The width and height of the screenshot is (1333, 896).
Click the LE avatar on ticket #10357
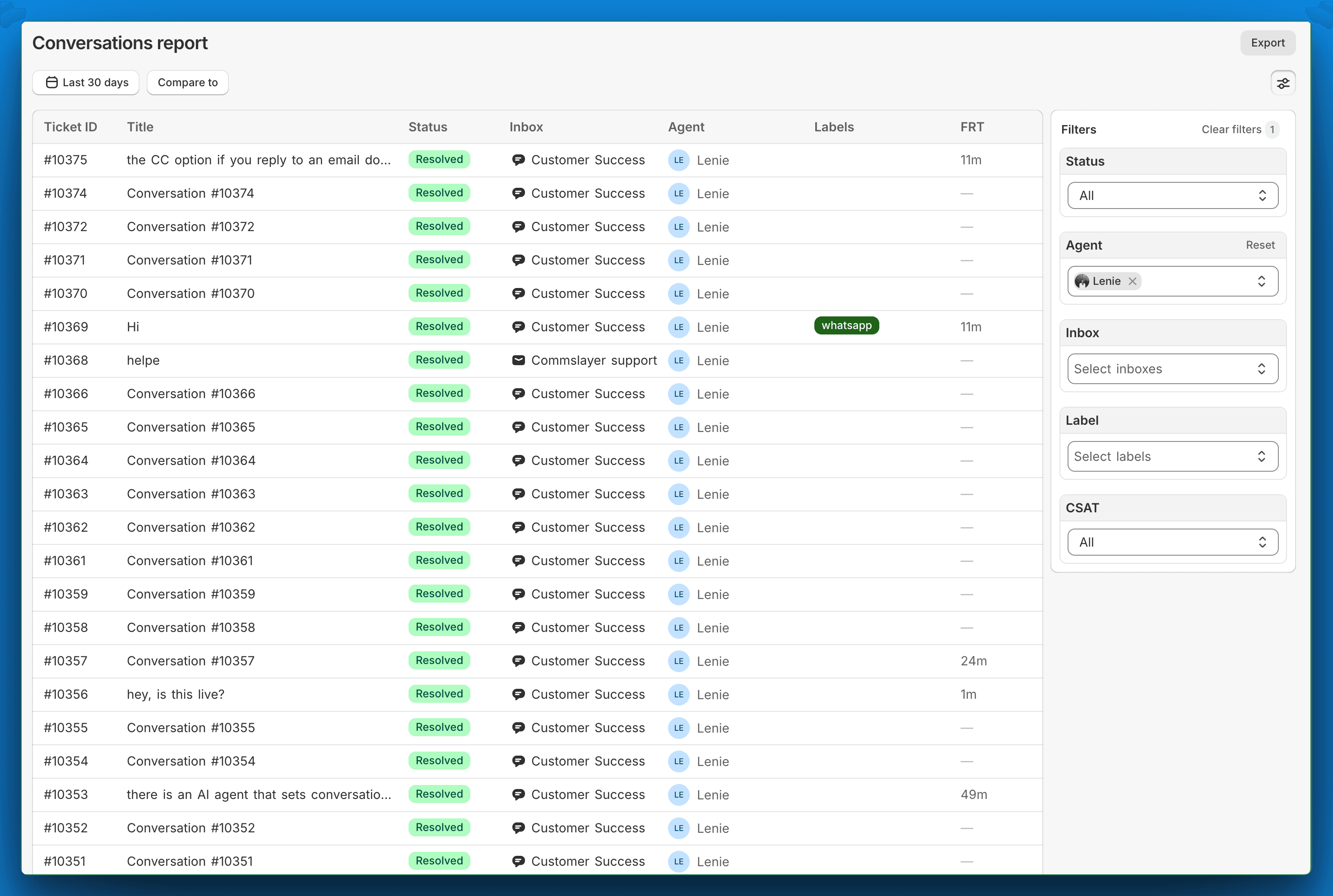[x=678, y=661]
